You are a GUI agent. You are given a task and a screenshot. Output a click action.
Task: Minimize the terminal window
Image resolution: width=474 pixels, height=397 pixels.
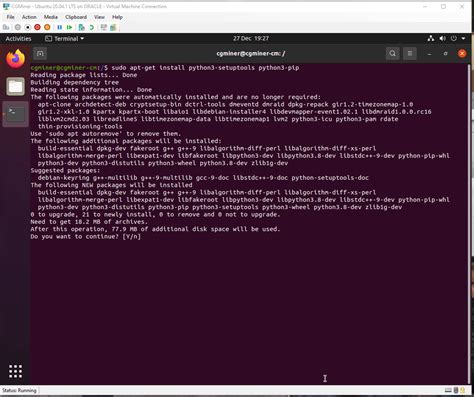point(429,54)
